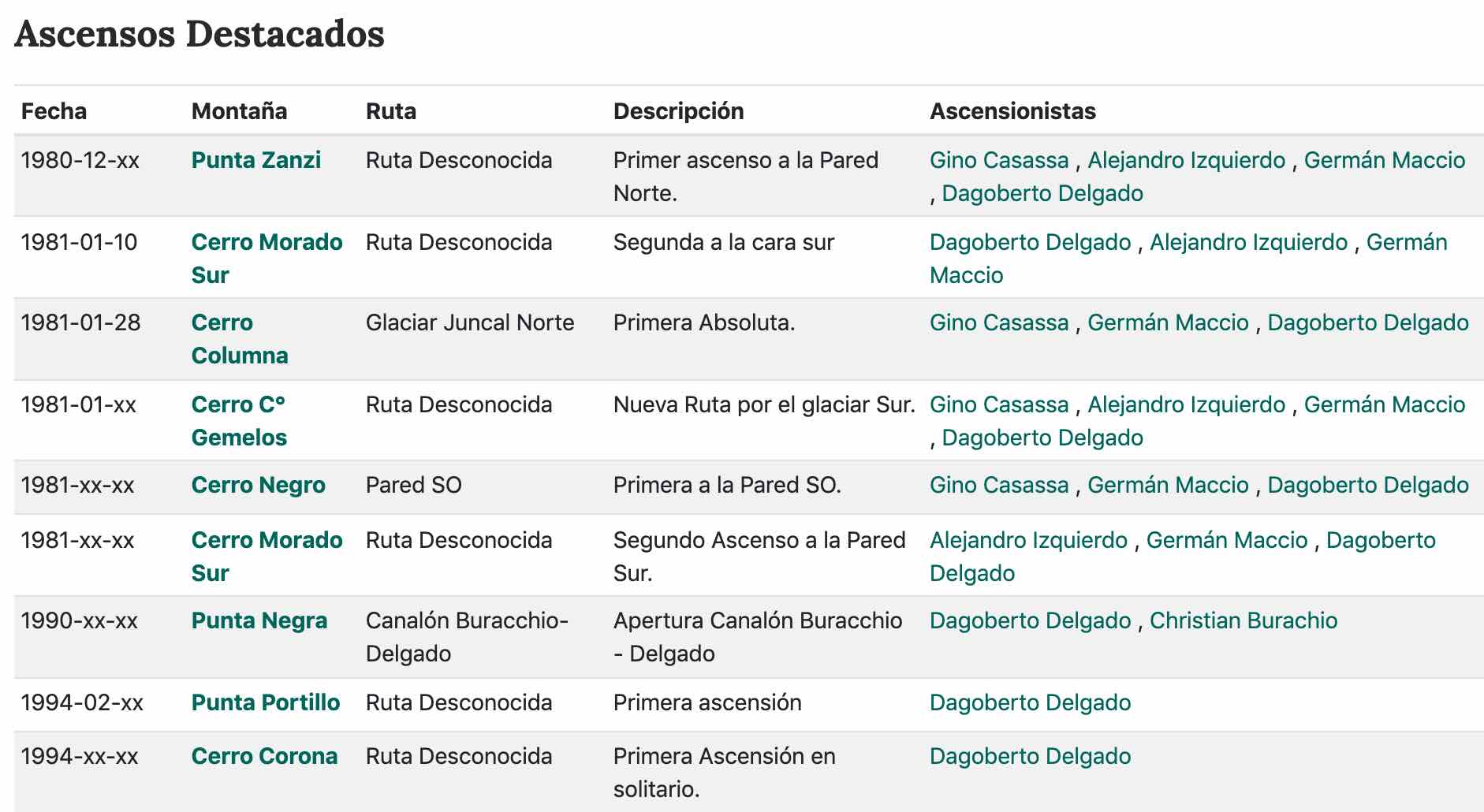Click the Fecha column header
The height and width of the screenshot is (812, 1484).
point(54,111)
